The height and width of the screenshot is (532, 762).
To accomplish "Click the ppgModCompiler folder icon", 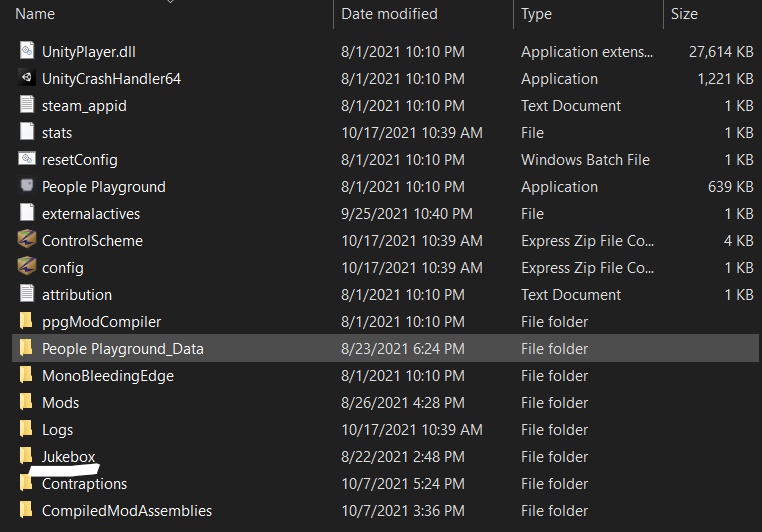I will pos(27,321).
